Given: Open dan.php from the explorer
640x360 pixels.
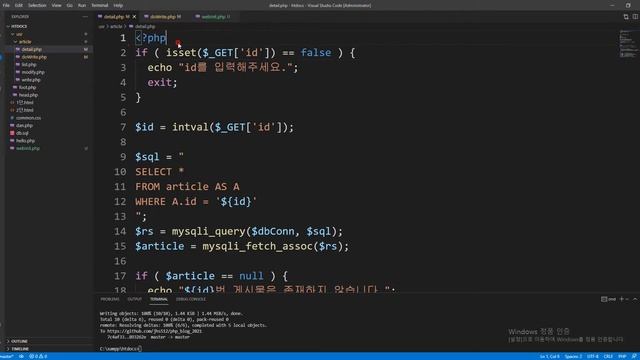Looking at the screenshot, I should click(x=24, y=126).
